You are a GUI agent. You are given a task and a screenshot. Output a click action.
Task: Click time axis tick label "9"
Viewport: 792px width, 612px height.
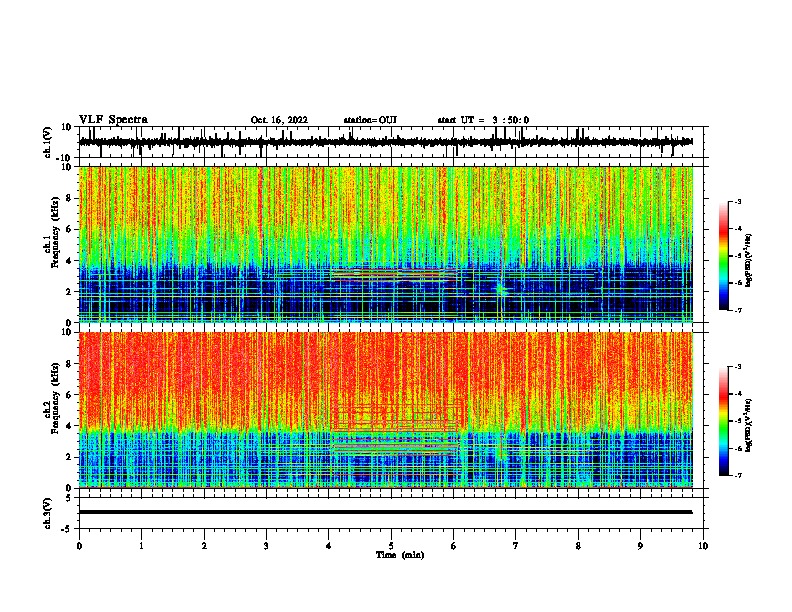640,546
